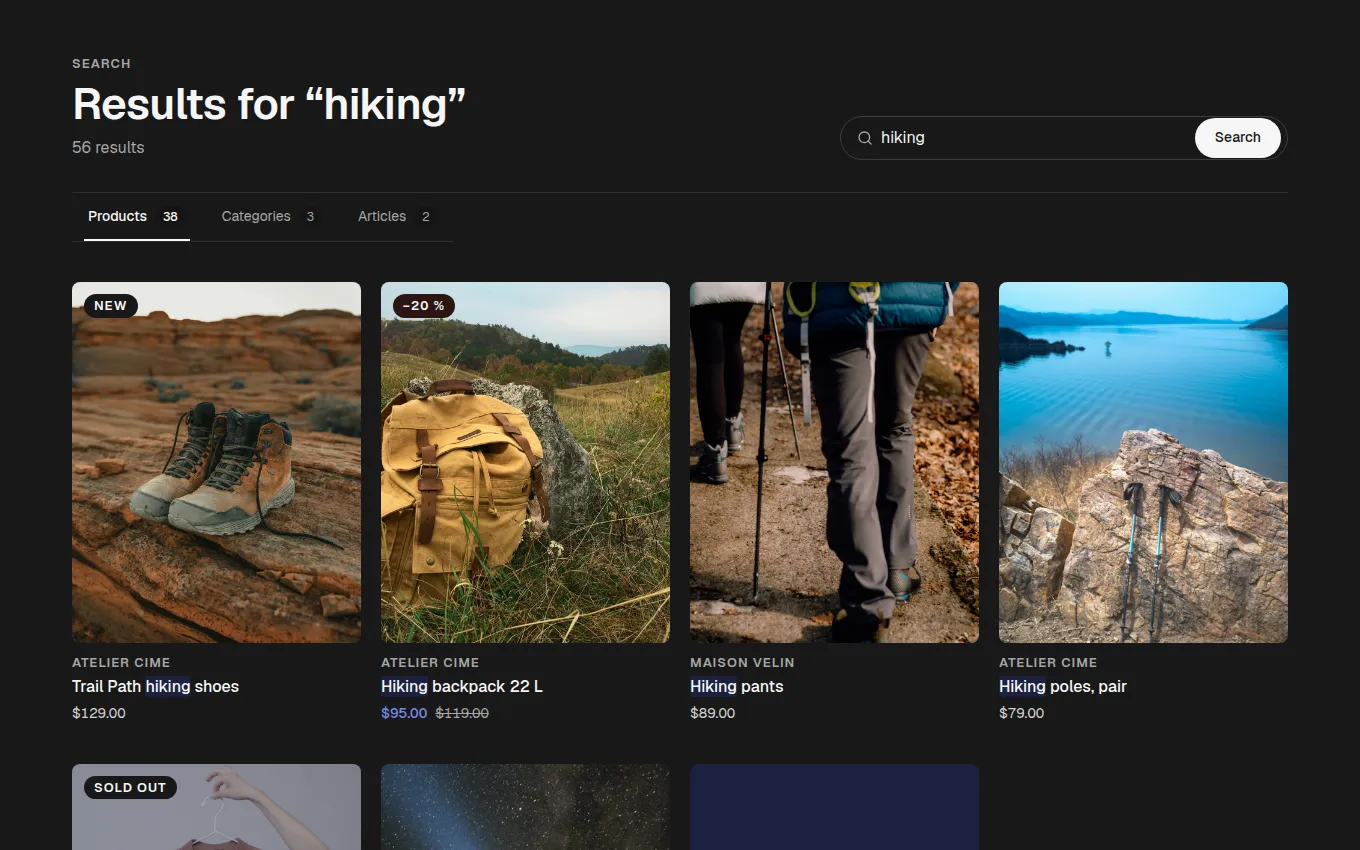Open the sold out clothes hanger thumbnail
The image size is (1360, 850).
[x=216, y=807]
